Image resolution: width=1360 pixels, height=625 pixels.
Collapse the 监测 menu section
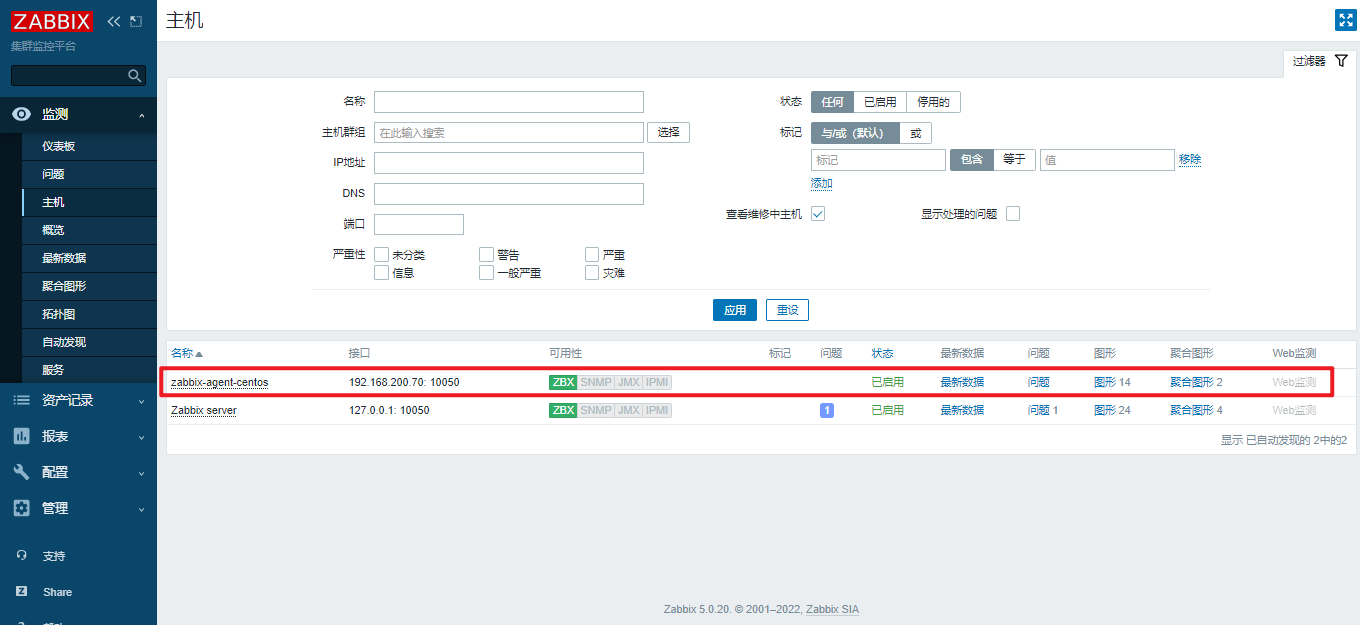click(x=141, y=116)
